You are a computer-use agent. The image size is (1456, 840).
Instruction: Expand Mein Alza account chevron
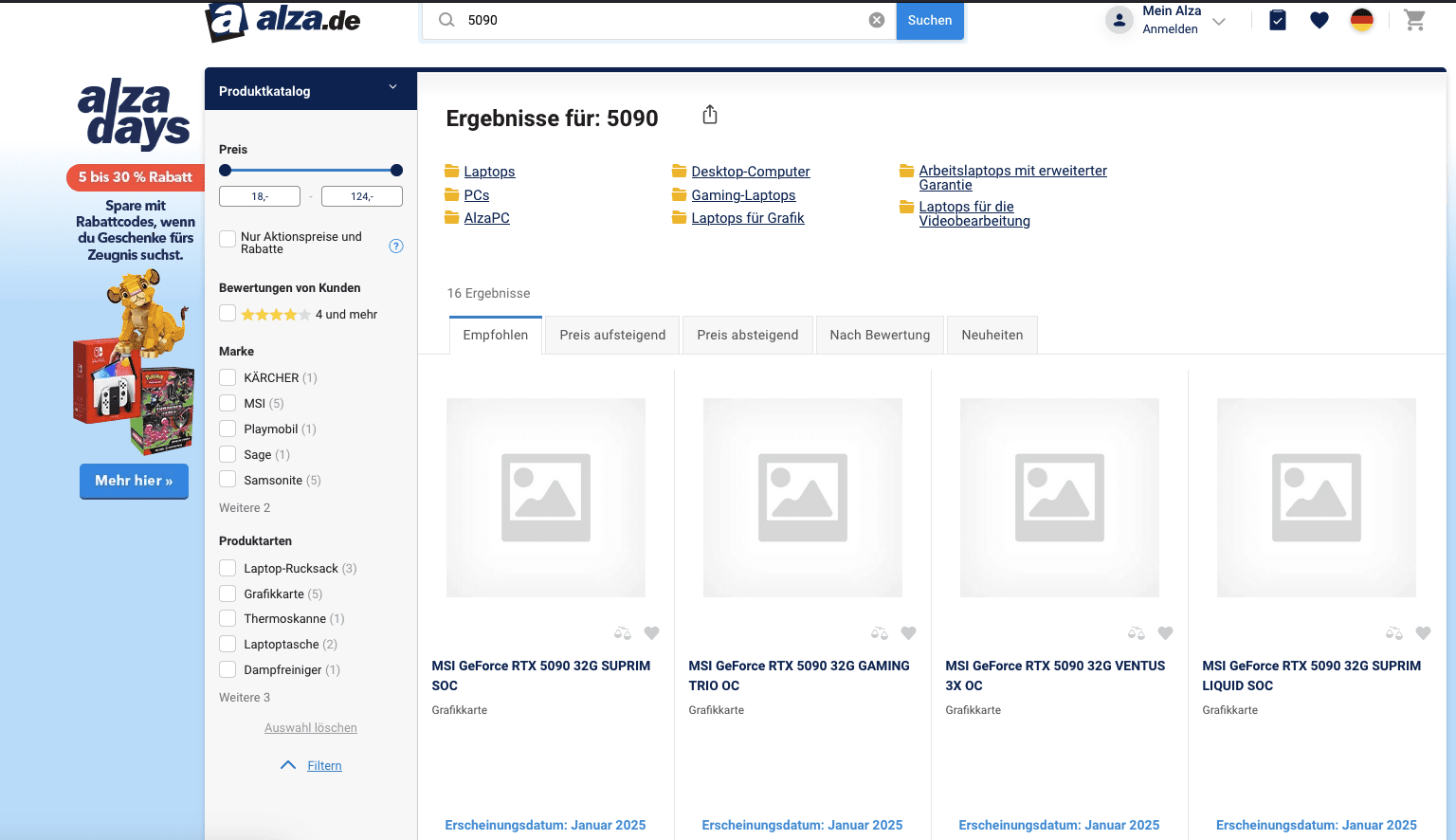[x=1219, y=21]
